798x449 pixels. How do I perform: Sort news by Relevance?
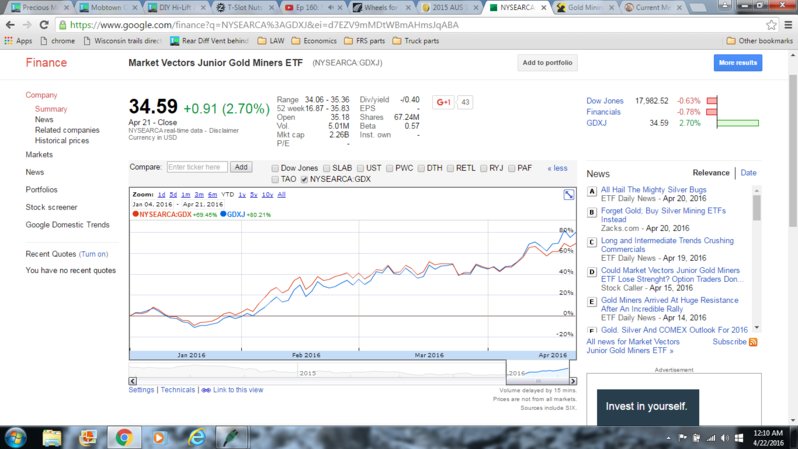click(x=711, y=173)
